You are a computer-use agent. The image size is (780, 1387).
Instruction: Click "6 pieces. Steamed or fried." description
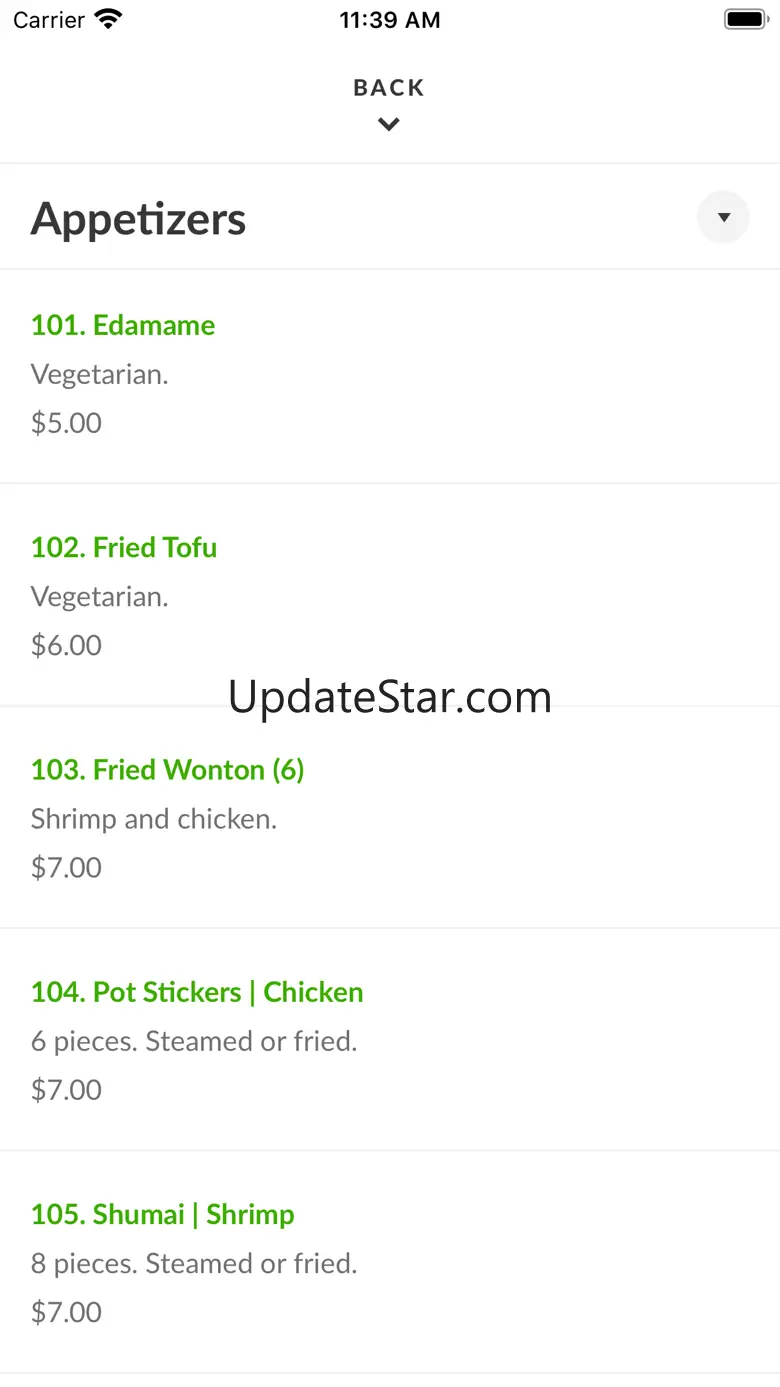click(x=194, y=1041)
